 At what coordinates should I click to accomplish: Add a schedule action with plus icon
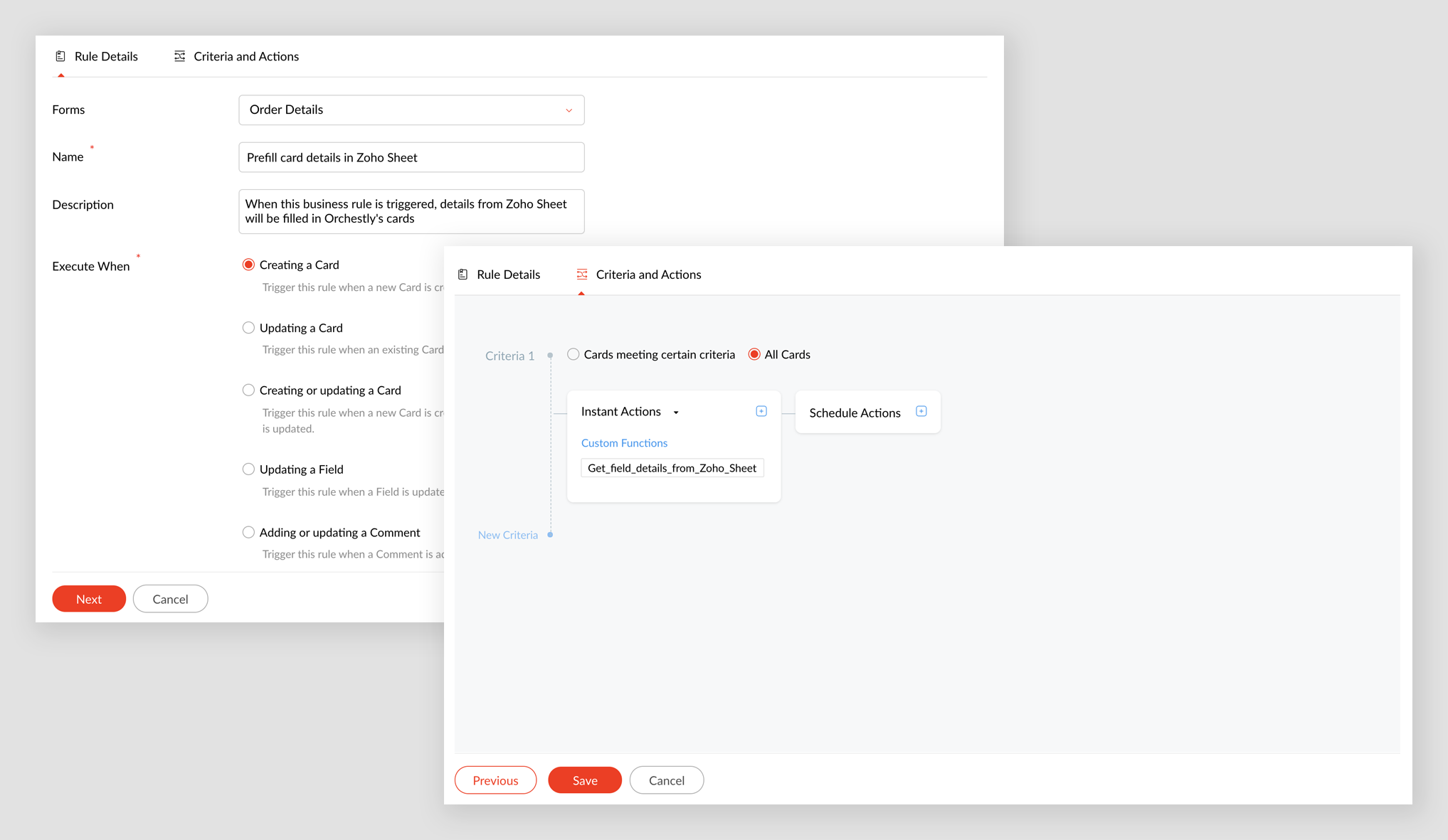(x=921, y=411)
